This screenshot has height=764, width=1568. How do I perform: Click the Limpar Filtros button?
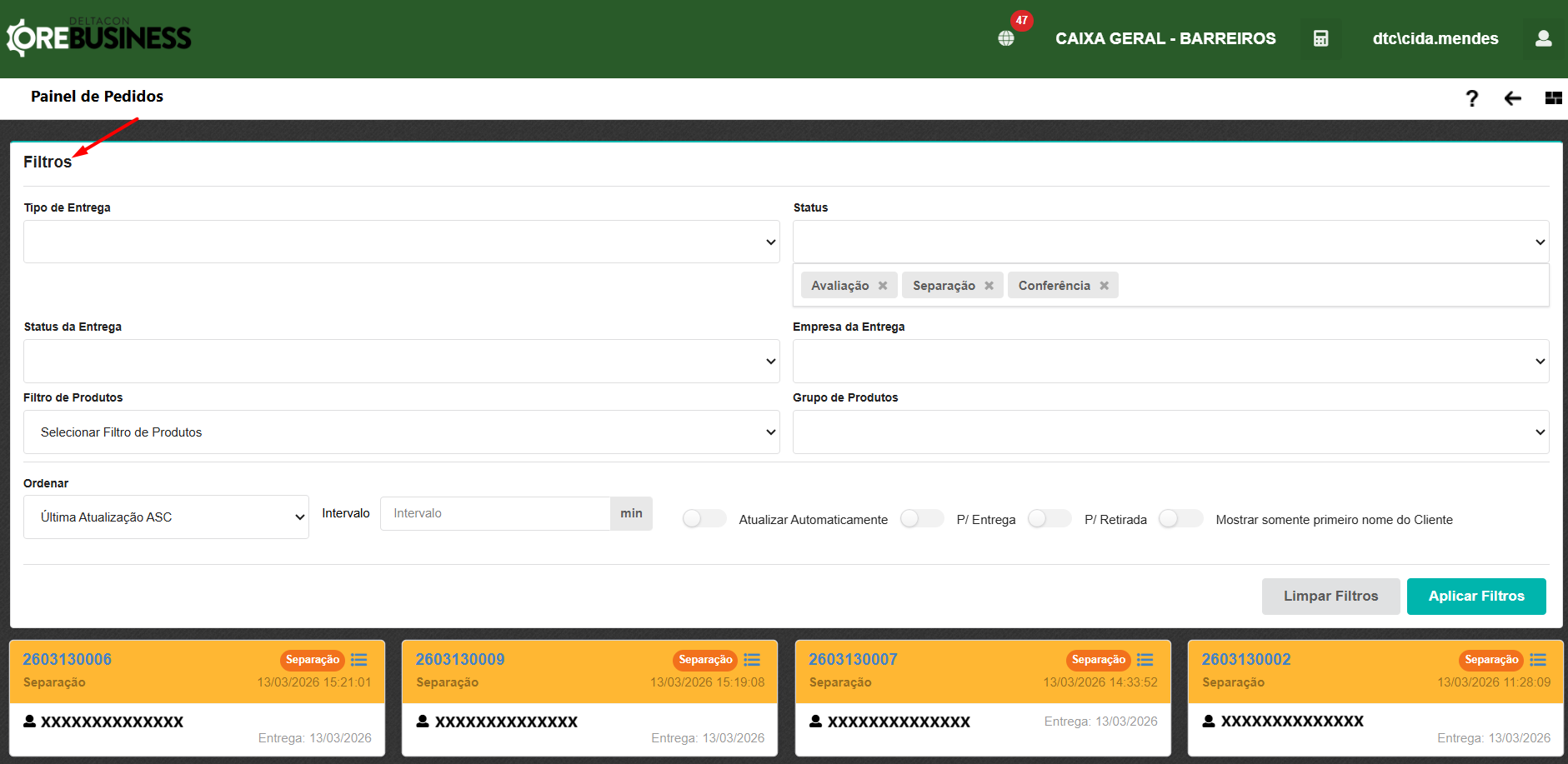tap(1330, 597)
